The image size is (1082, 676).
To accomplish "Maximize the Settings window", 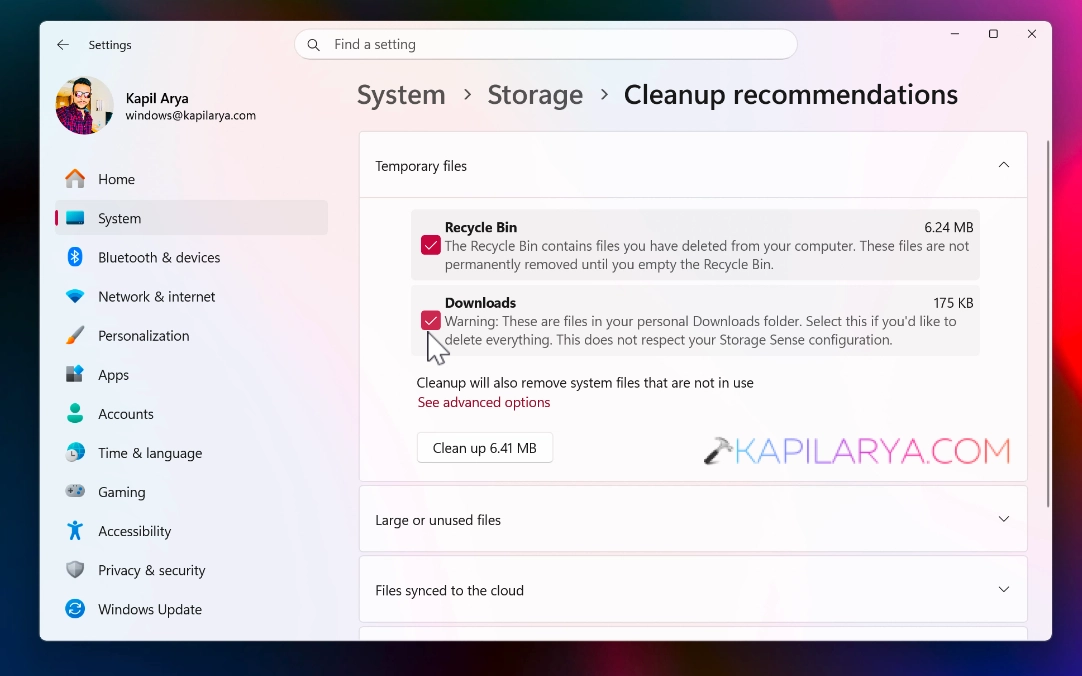I will pos(993,34).
